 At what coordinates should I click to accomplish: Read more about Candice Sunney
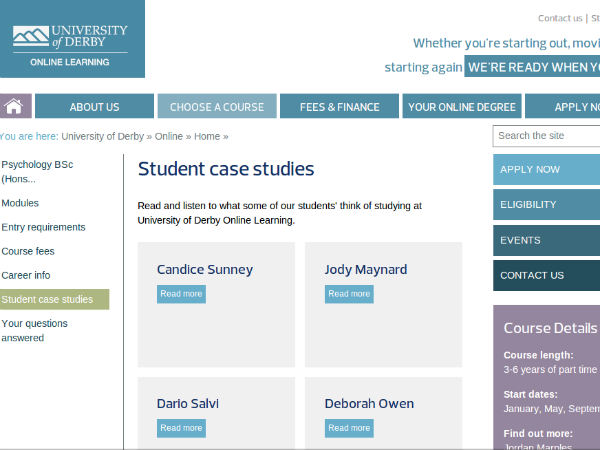[x=181, y=294]
